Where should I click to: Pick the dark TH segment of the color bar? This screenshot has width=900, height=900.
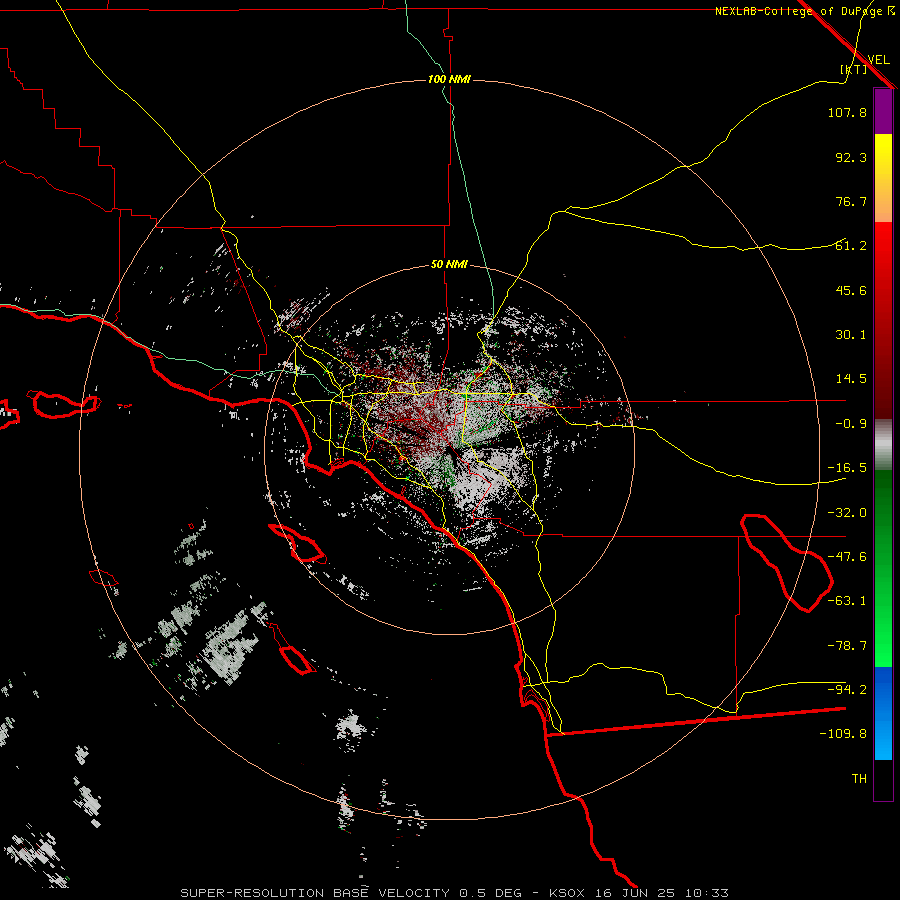click(883, 779)
